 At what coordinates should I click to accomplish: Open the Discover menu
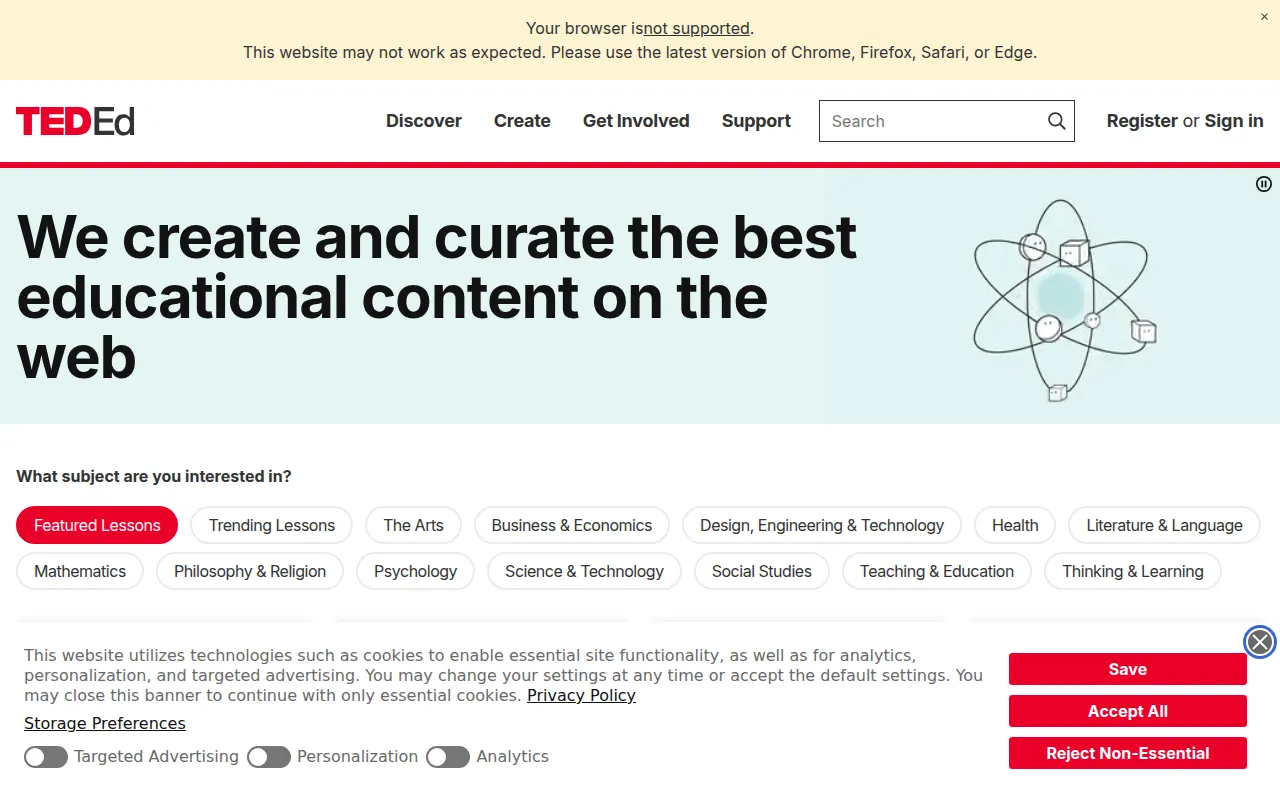[x=424, y=121]
